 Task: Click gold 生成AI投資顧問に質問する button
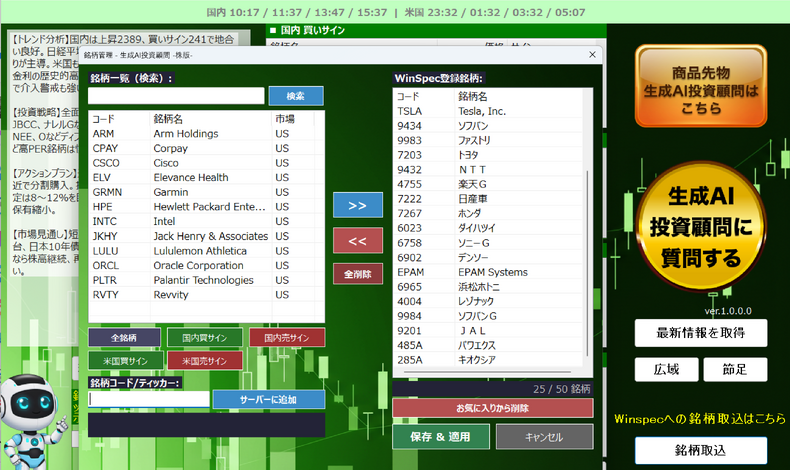click(x=701, y=227)
